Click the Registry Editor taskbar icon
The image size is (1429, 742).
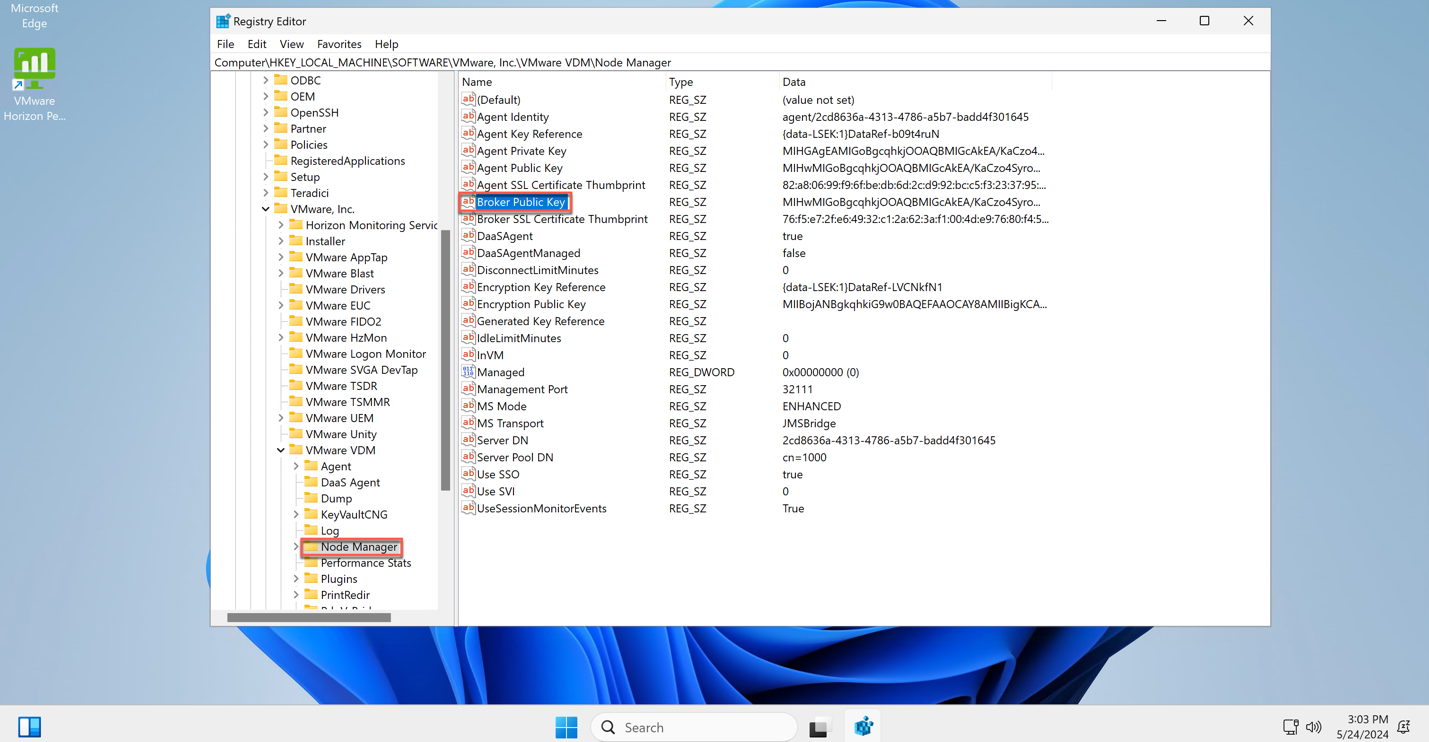click(x=864, y=727)
